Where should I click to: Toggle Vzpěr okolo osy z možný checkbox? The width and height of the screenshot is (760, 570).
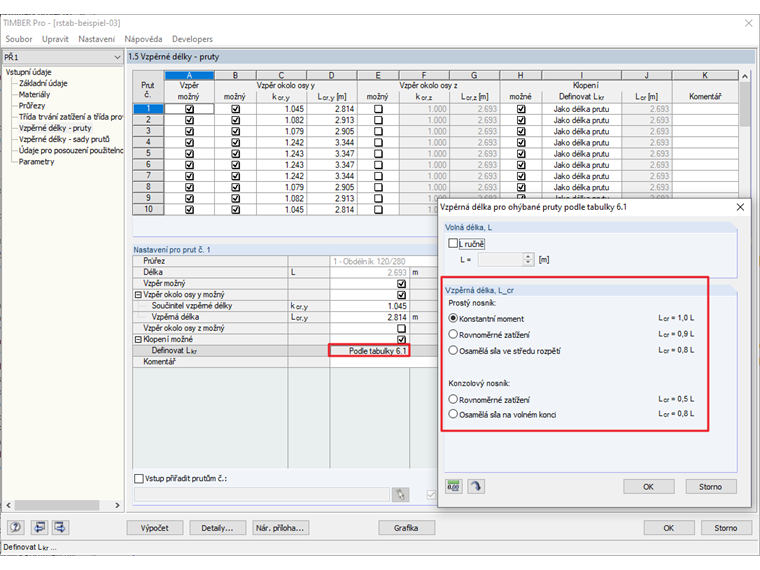pos(401,328)
